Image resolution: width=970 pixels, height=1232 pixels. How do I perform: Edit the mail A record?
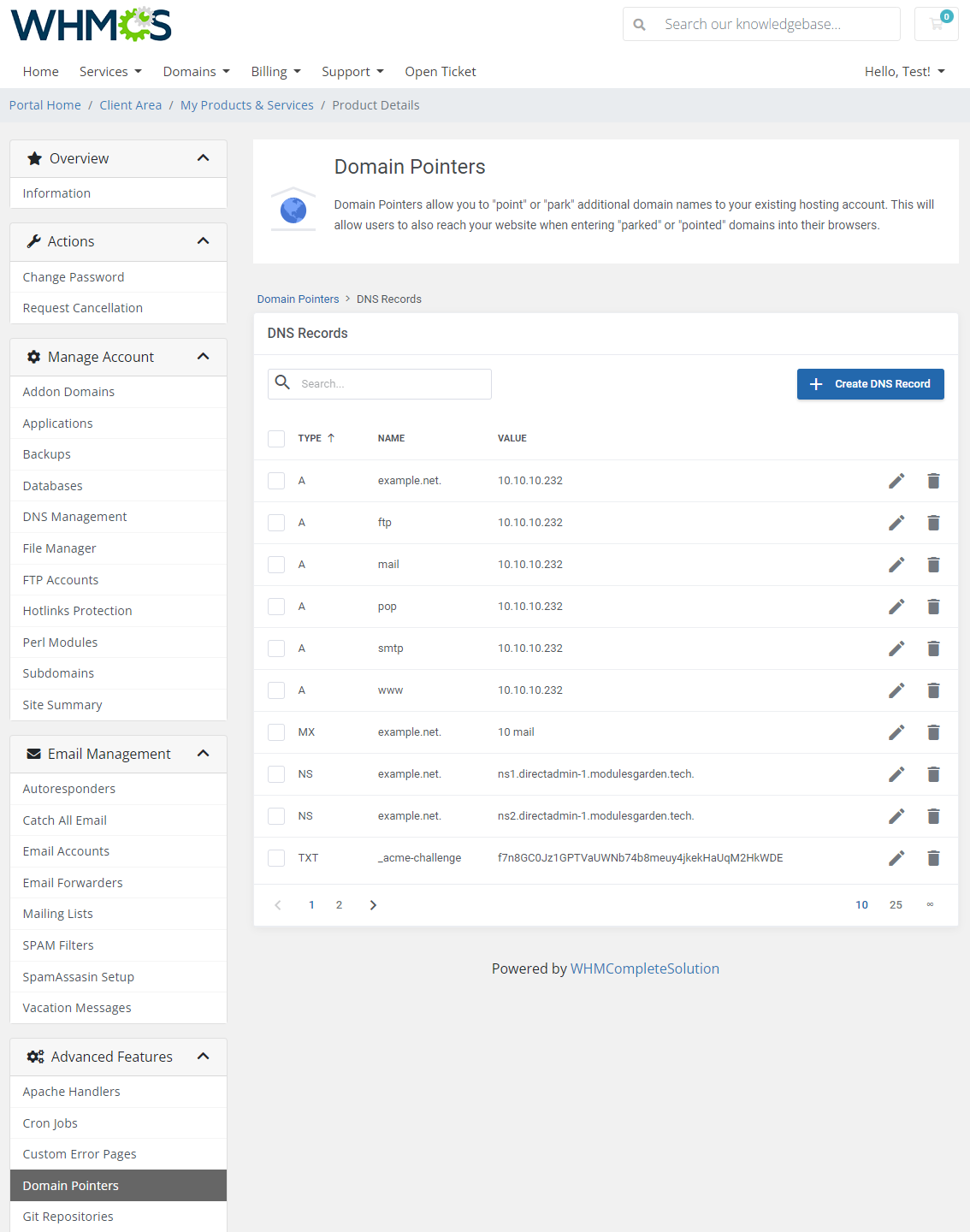[x=896, y=565]
